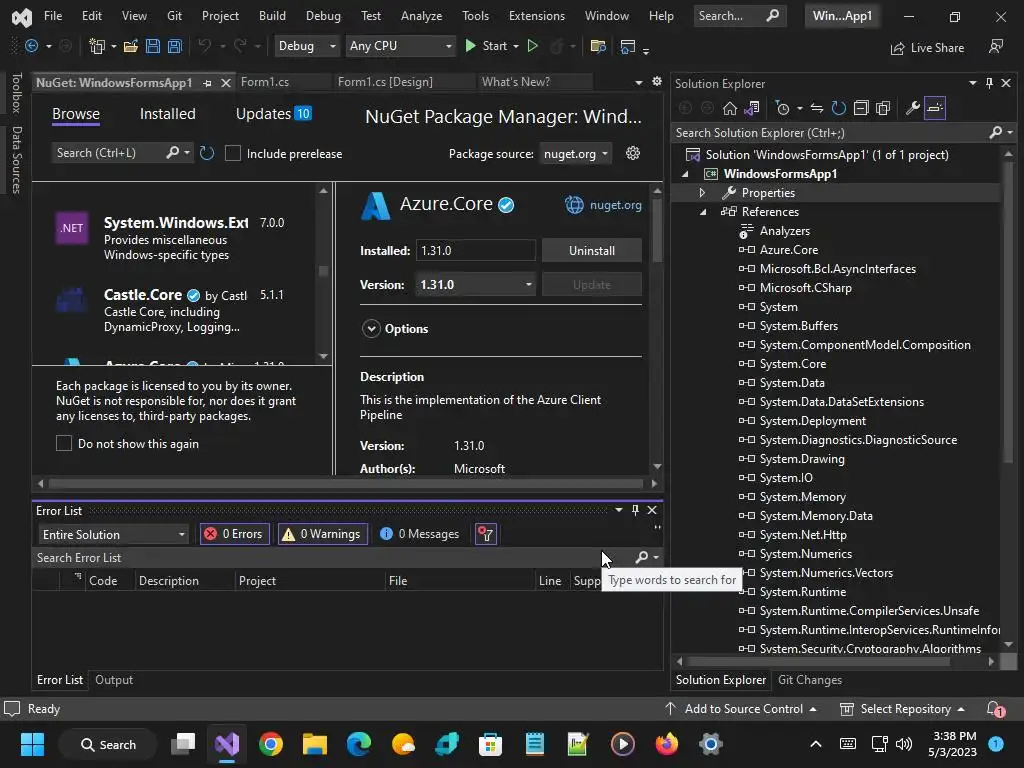1024x768 pixels.
Task: Click Collapse All icon in Solution Explorer
Action: (x=861, y=108)
